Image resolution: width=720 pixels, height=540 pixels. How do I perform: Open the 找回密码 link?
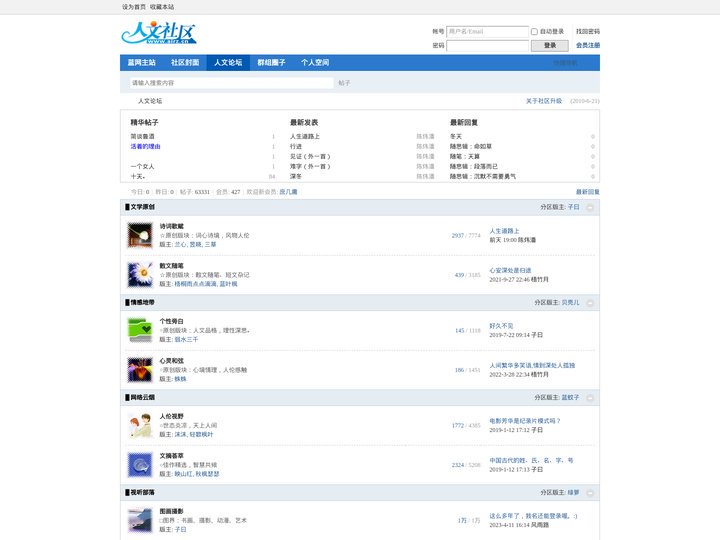click(588, 32)
